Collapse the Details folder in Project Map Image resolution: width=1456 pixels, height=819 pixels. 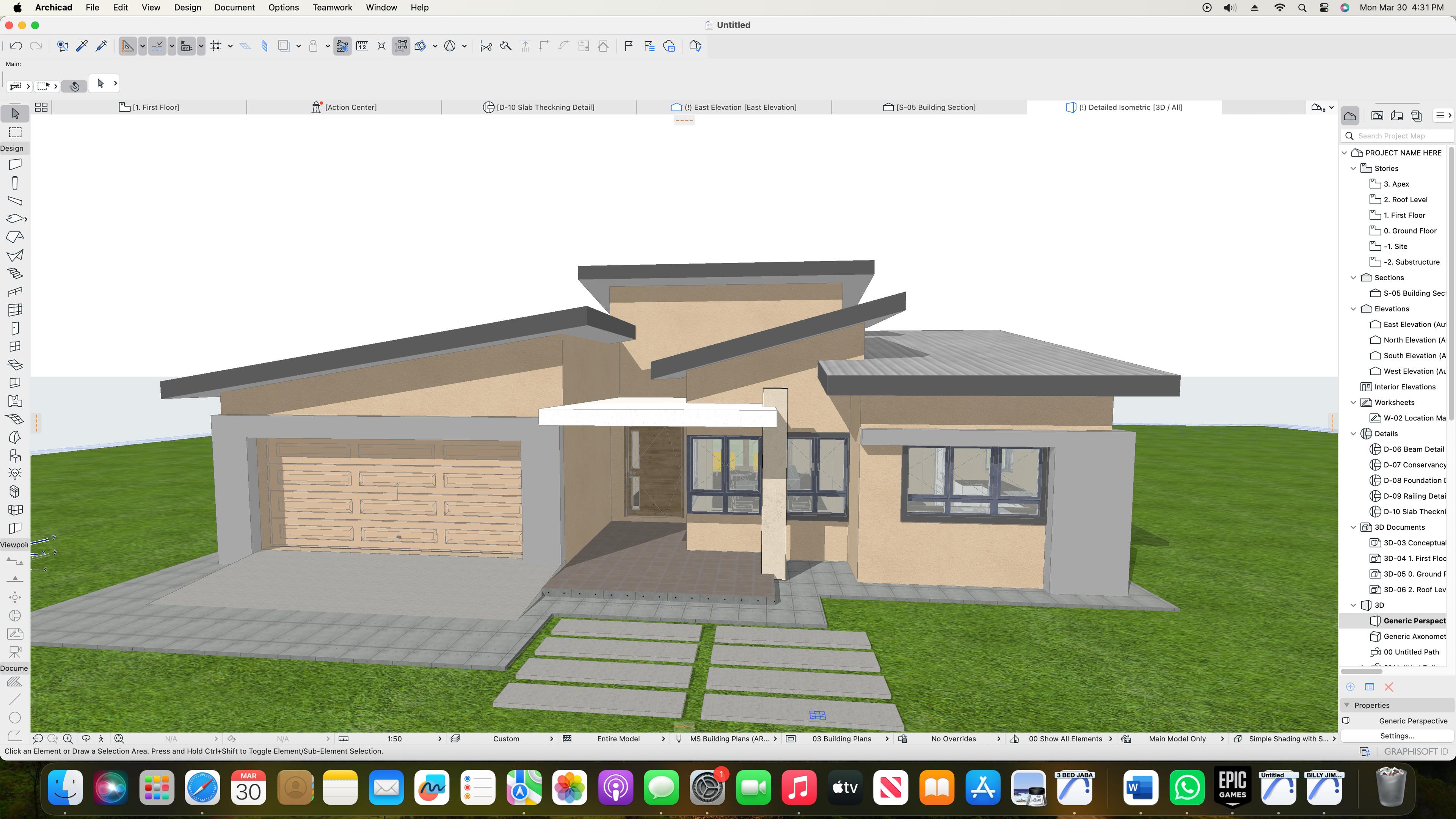point(1353,433)
